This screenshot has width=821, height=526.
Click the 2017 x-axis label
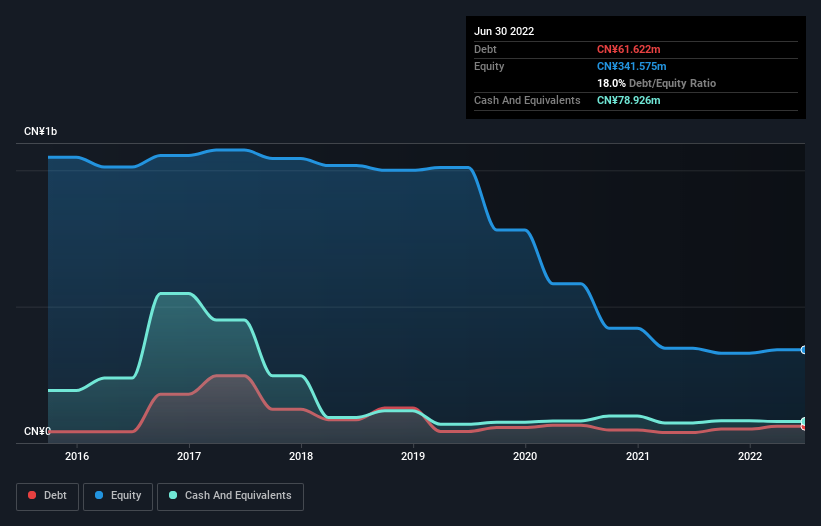[189, 456]
